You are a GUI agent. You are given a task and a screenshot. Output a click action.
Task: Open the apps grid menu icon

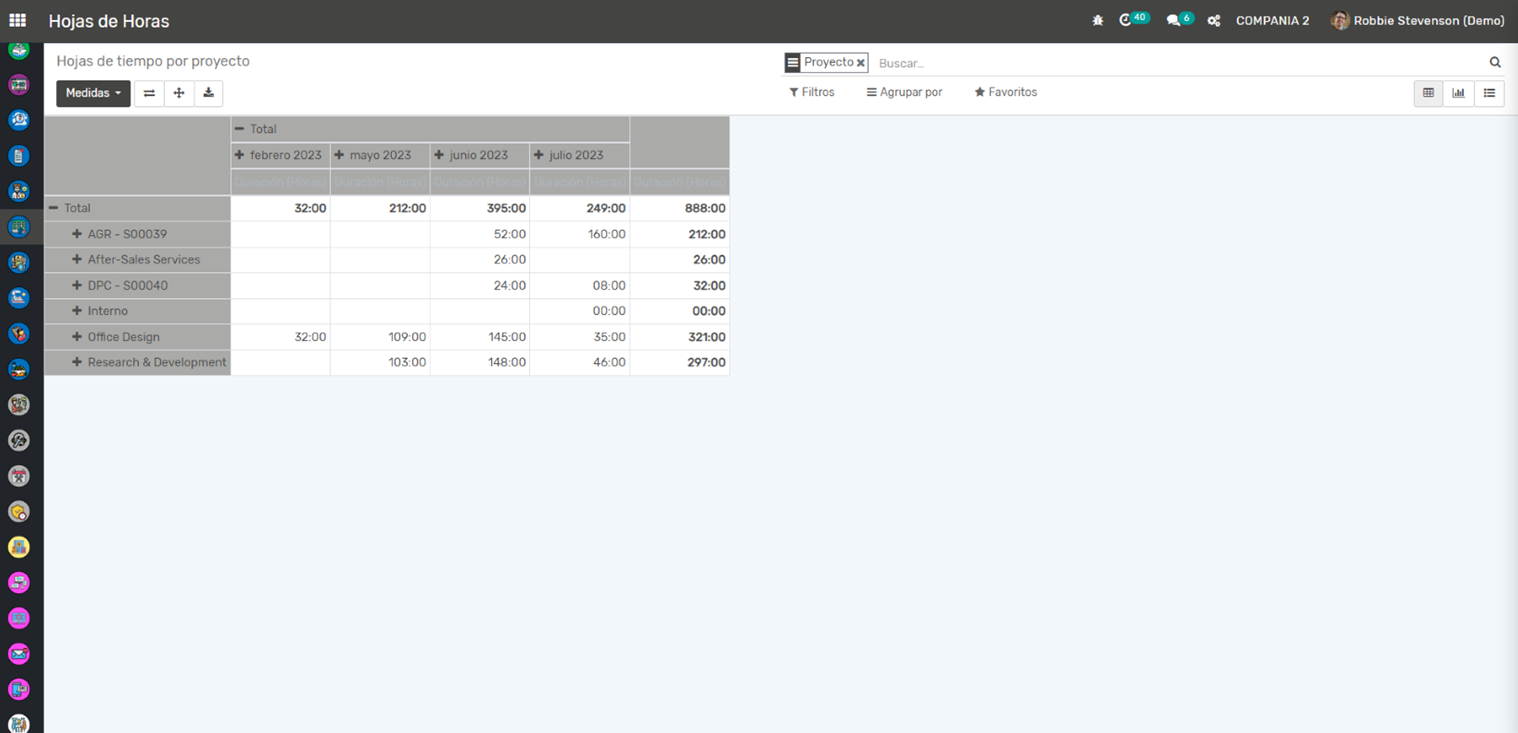pos(17,20)
